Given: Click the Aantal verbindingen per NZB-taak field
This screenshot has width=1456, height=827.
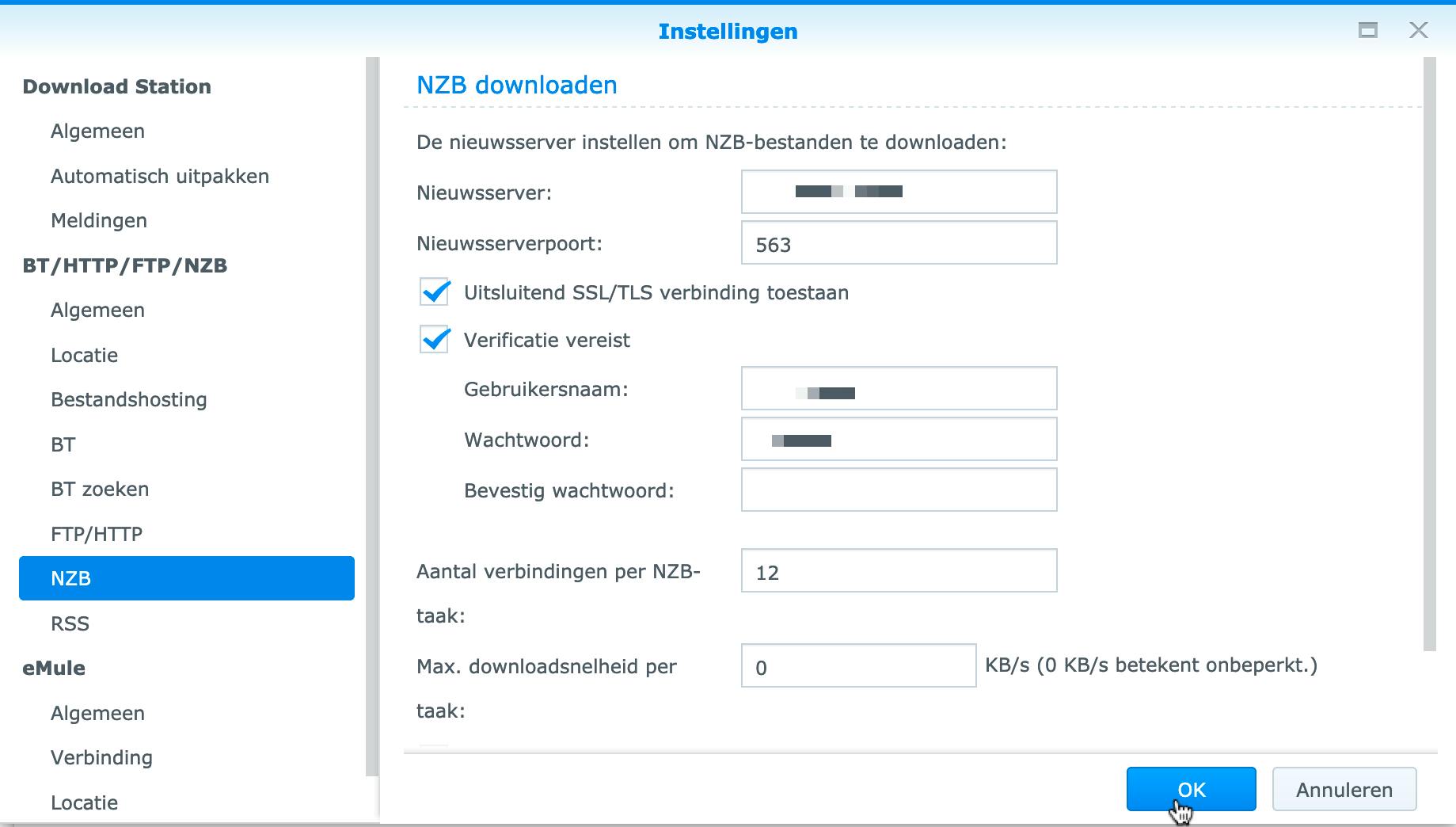Looking at the screenshot, I should tap(899, 571).
